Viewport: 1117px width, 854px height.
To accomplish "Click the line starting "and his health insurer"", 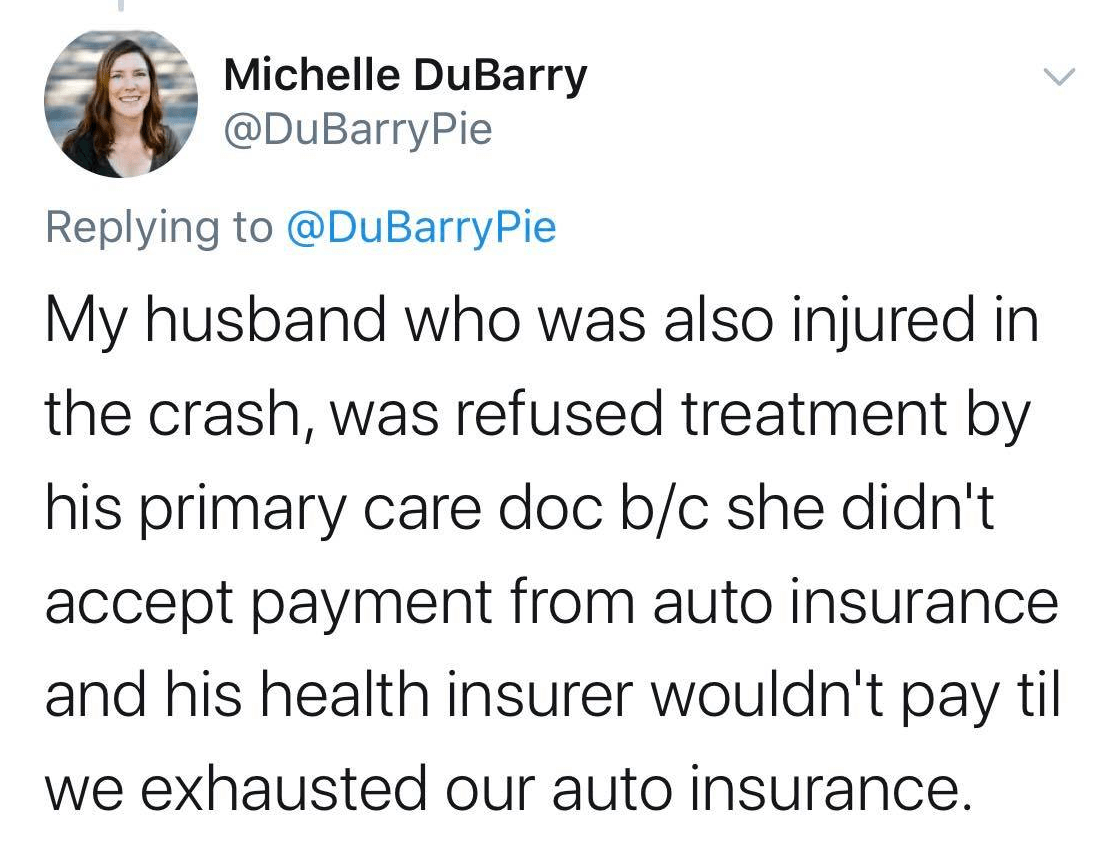I will coord(550,697).
